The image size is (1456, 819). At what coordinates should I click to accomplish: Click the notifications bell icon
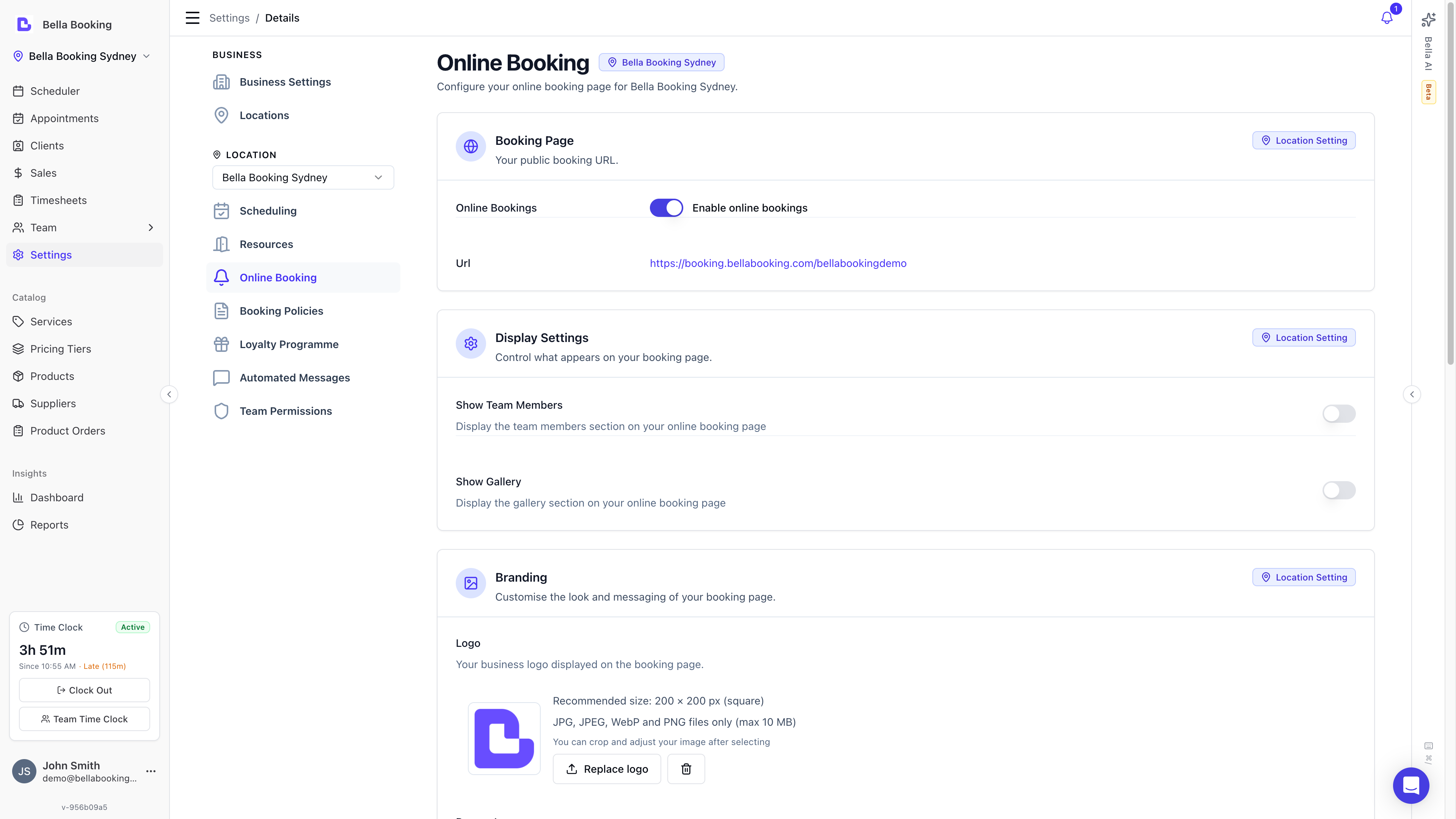click(x=1386, y=17)
